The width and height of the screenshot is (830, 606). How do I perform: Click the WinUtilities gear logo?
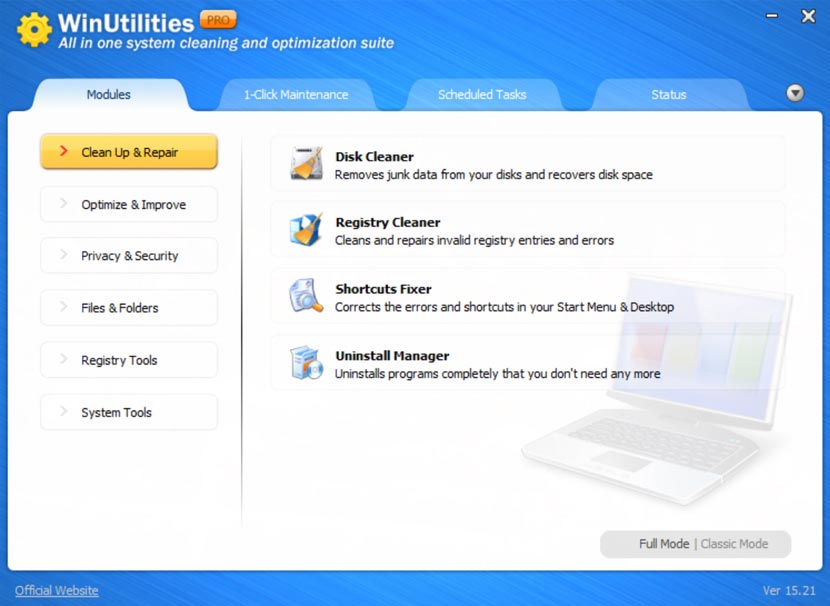33,30
